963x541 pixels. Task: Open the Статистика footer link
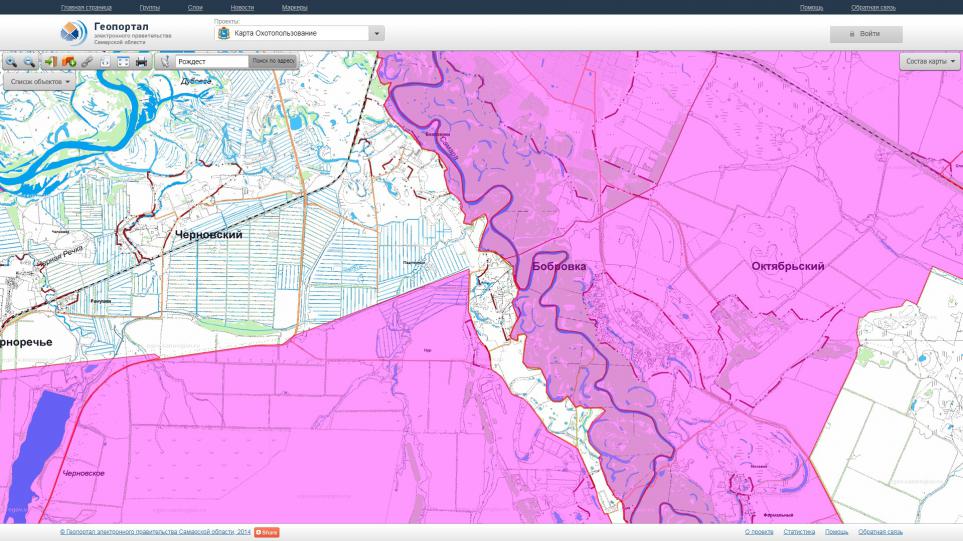[799, 532]
